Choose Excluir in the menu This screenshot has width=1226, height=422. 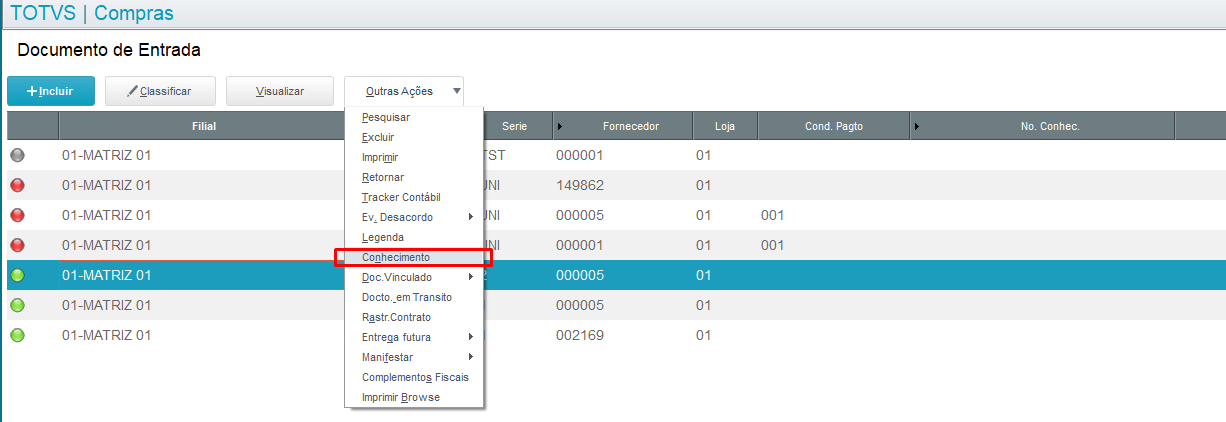[x=414, y=137]
